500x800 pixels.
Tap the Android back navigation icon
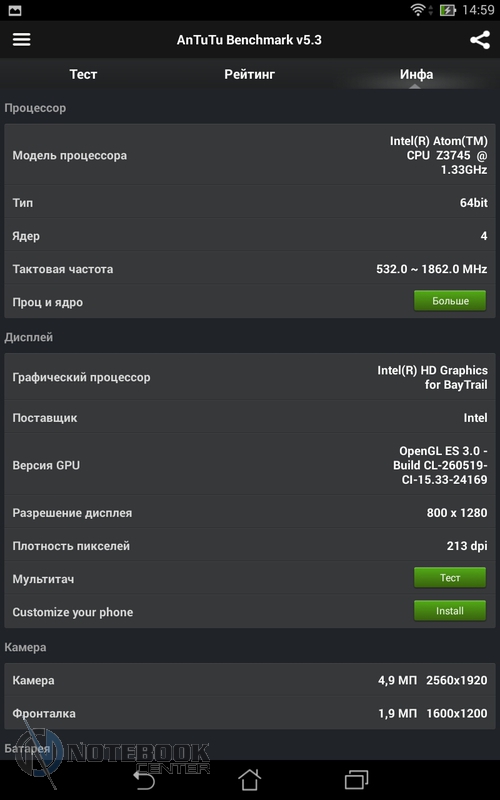coord(143,779)
